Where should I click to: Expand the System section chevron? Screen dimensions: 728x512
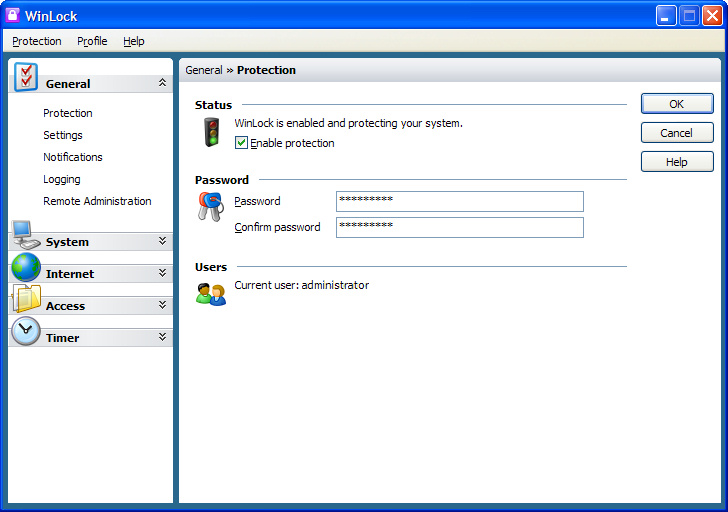(x=162, y=240)
